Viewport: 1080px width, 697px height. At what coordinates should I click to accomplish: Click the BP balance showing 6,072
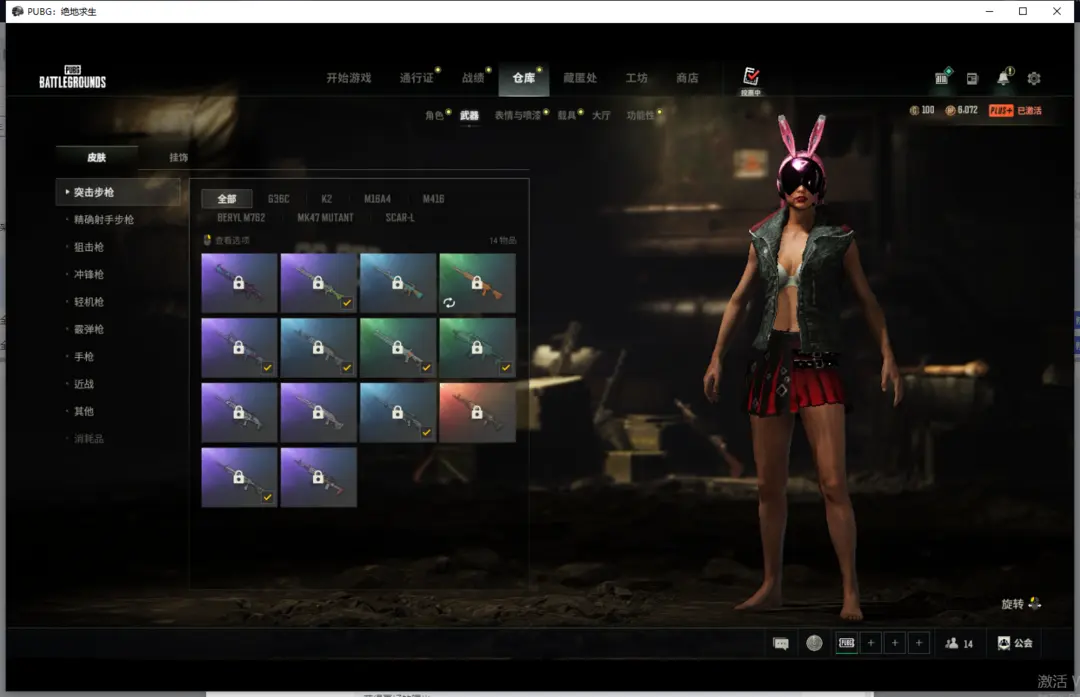coord(962,110)
